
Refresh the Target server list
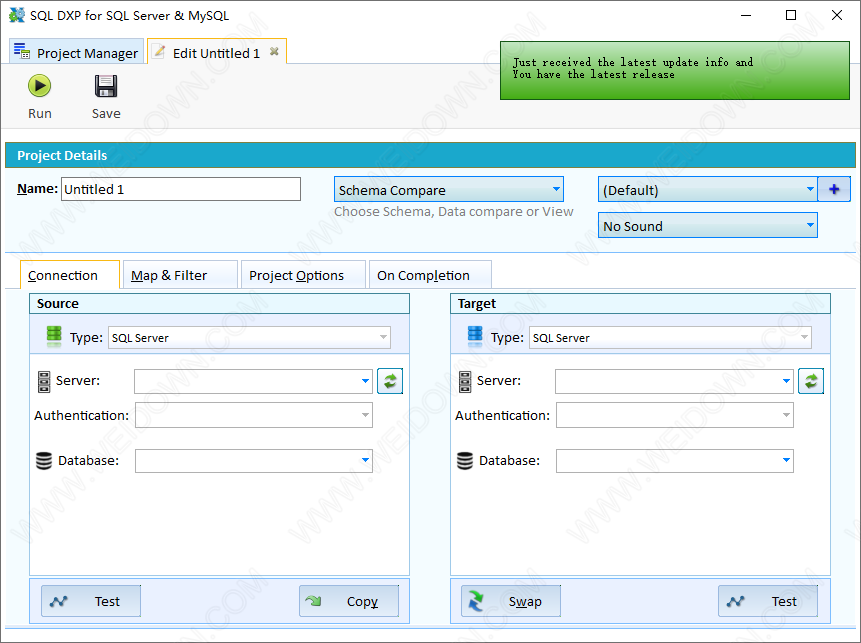811,381
